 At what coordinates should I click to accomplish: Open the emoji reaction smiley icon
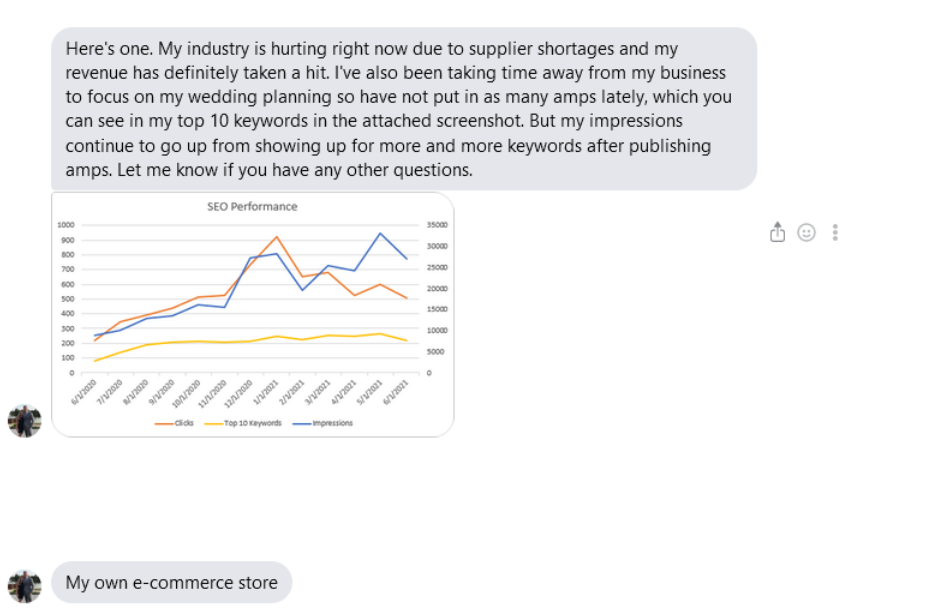pos(806,232)
